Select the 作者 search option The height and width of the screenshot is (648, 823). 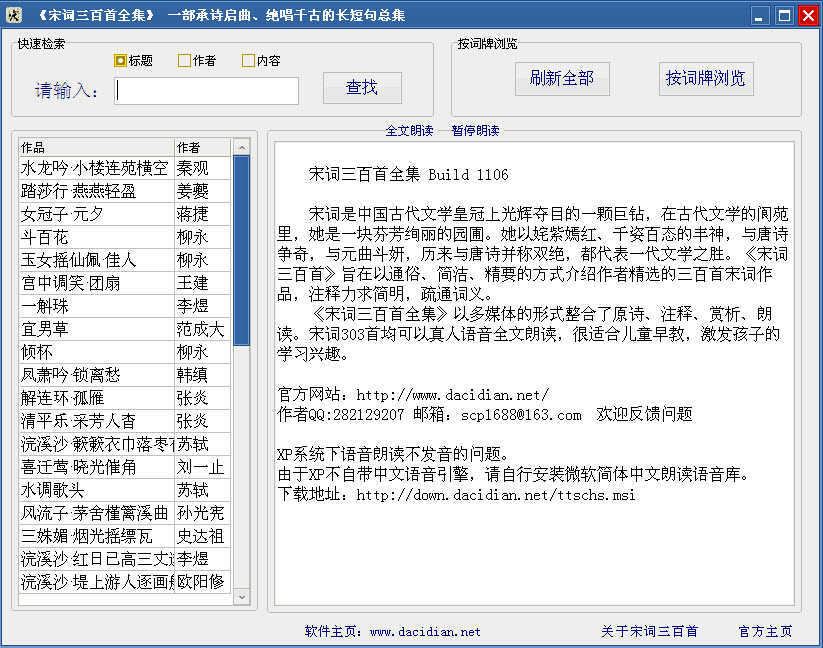pyautogui.click(x=184, y=61)
